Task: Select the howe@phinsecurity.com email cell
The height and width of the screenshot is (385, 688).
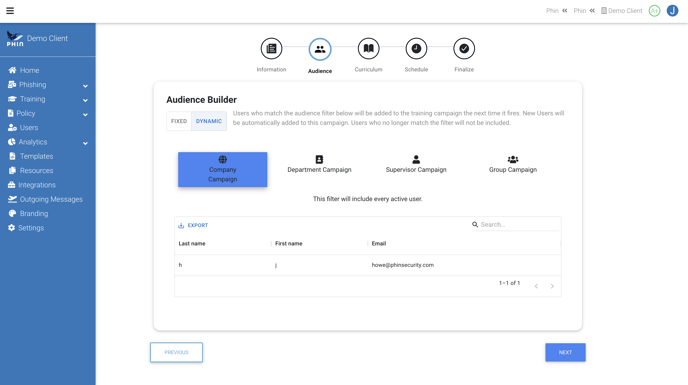Action: (x=403, y=265)
